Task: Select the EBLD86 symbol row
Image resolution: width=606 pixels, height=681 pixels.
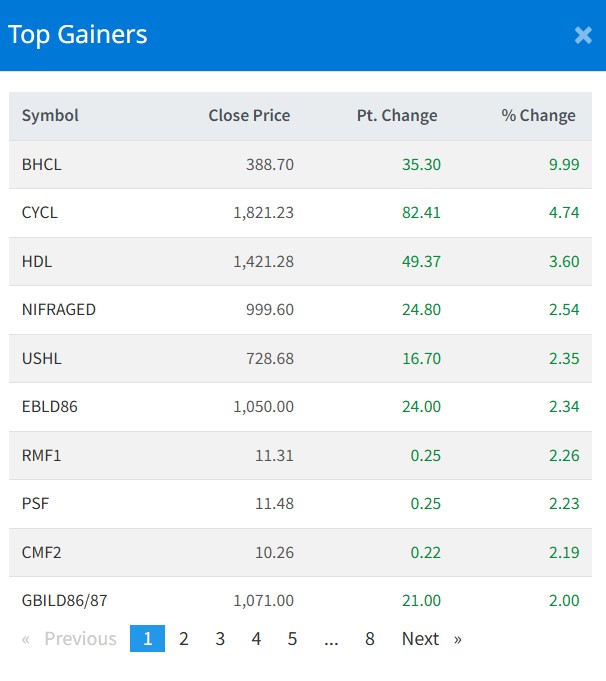Action: pos(48,406)
